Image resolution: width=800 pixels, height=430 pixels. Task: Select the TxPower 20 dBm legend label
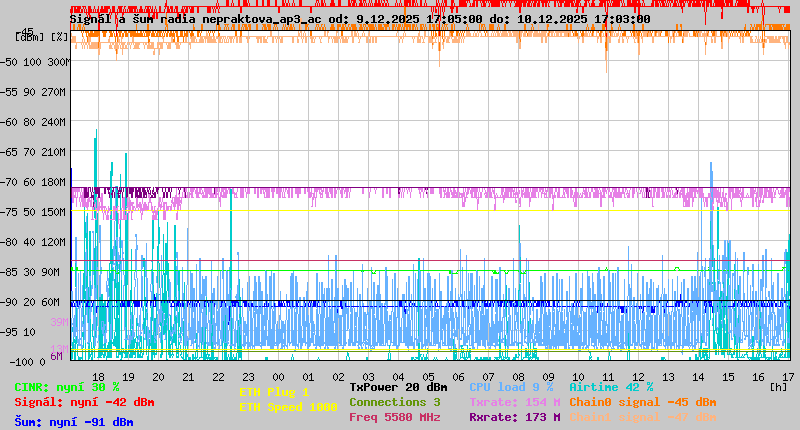[x=398, y=387]
